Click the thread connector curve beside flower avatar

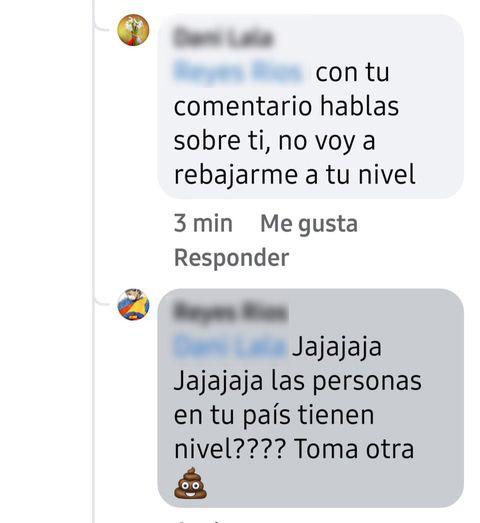pyautogui.click(x=101, y=27)
